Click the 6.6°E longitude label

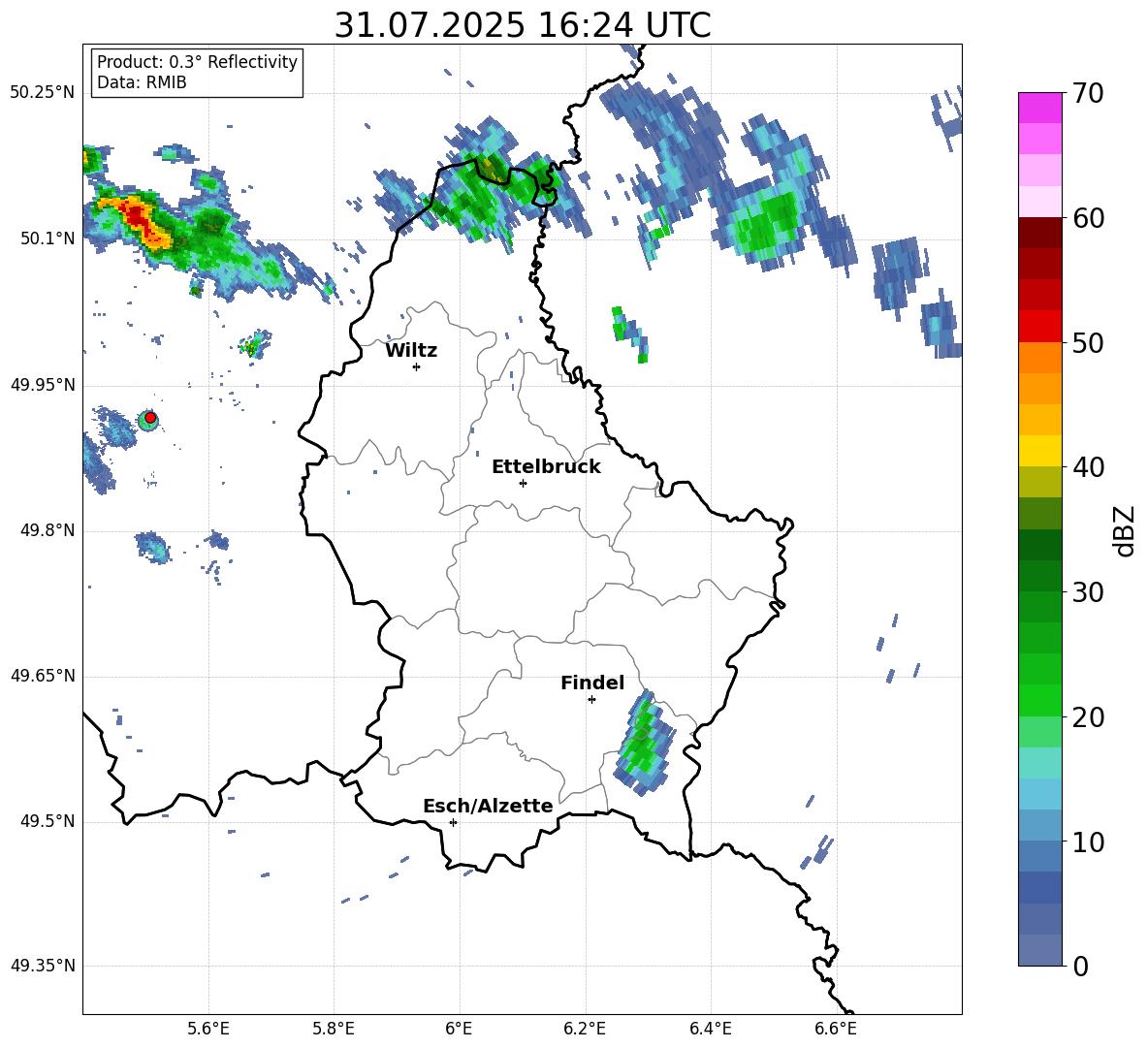tap(836, 1029)
